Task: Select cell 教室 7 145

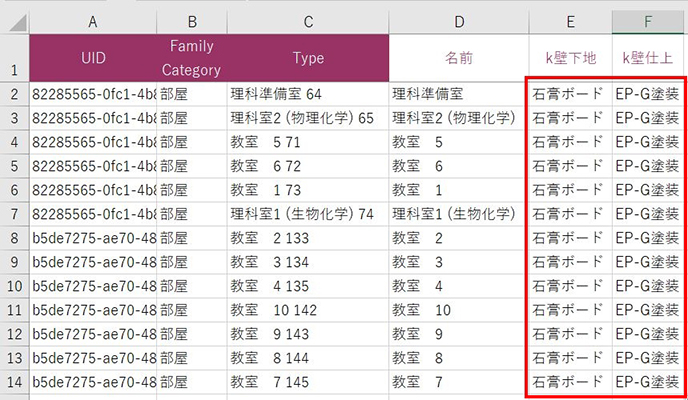Action: (x=308, y=382)
